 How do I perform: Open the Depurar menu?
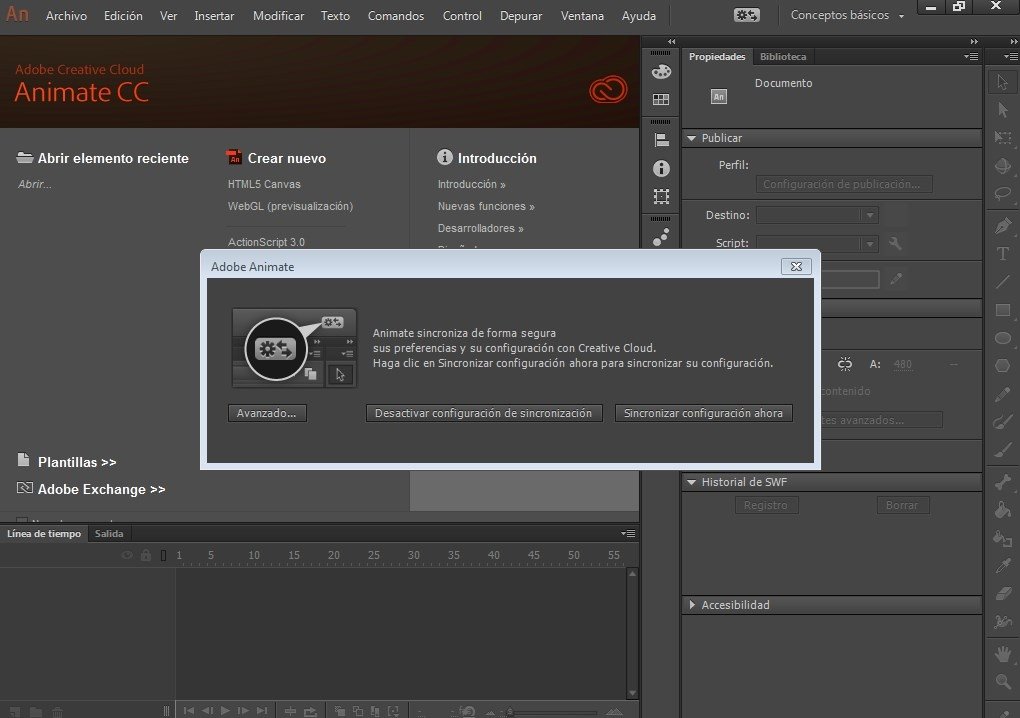520,16
